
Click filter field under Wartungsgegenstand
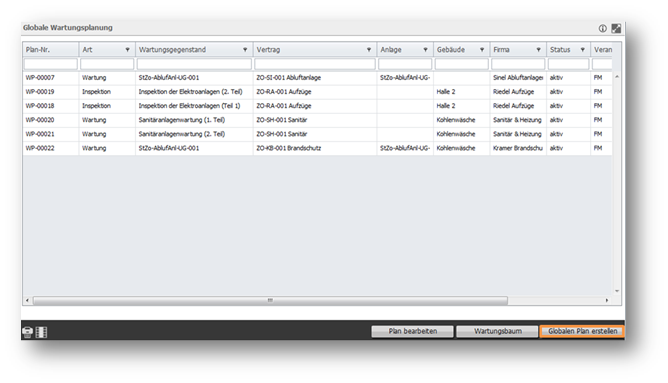(x=194, y=64)
